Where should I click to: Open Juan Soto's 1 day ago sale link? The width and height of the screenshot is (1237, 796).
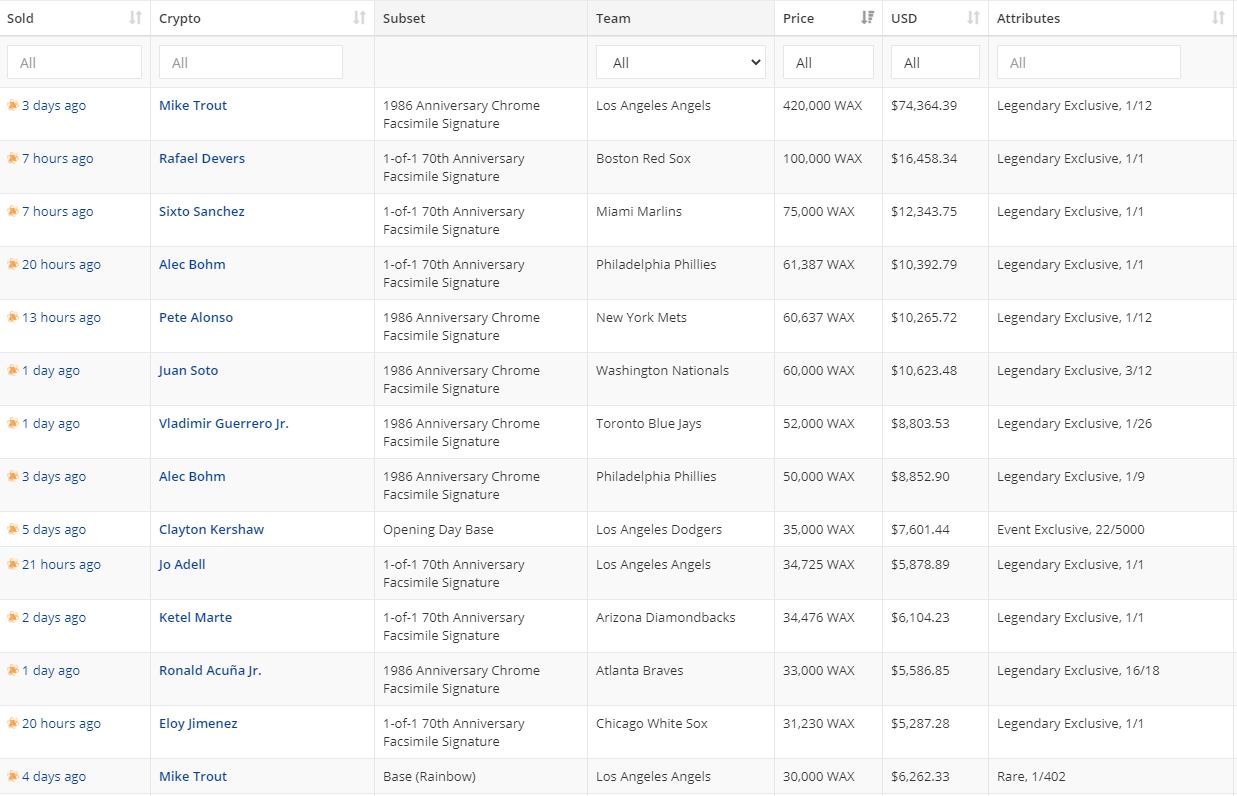[50, 370]
